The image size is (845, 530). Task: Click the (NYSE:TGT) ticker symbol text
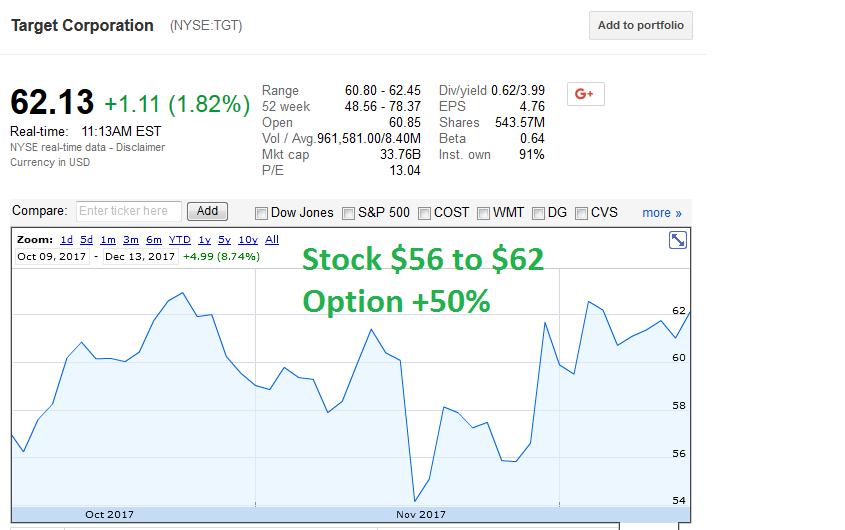pyautogui.click(x=206, y=26)
